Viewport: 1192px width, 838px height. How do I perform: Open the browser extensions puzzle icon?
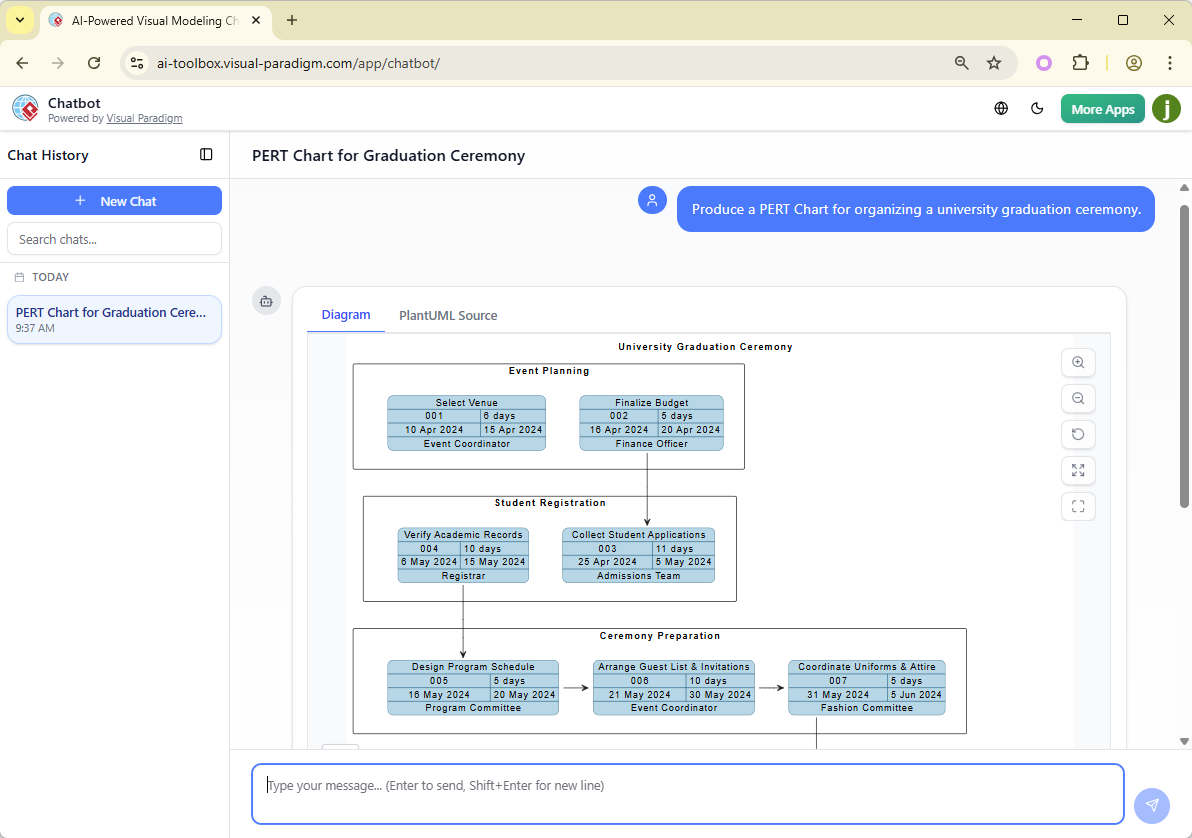pos(1081,62)
